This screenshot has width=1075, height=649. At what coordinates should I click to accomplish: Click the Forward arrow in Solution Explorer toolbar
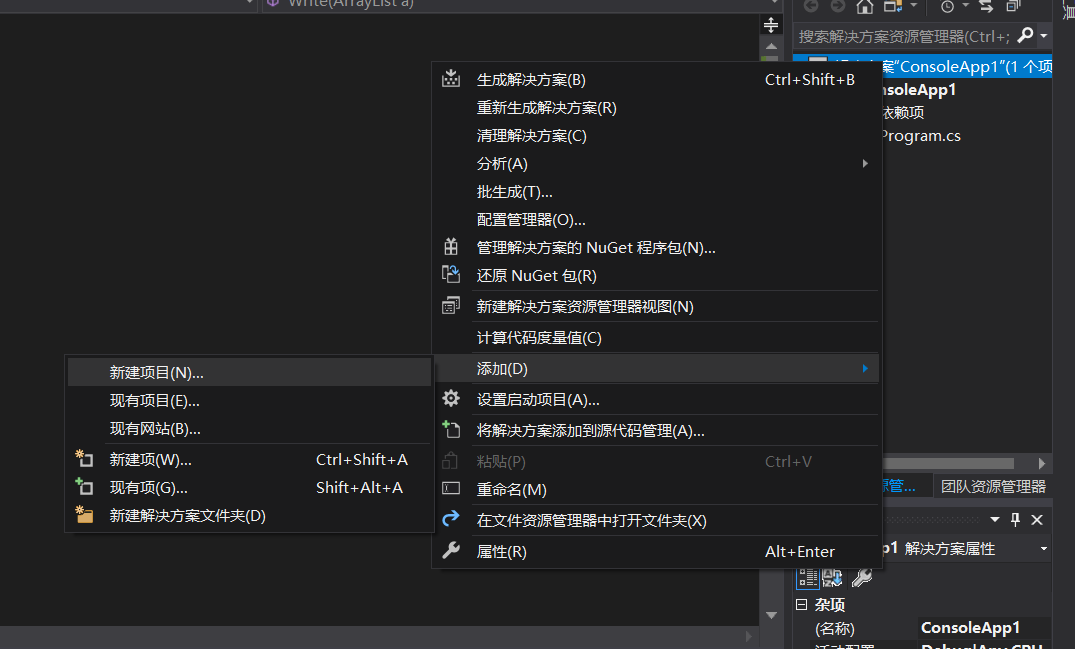tap(837, 6)
